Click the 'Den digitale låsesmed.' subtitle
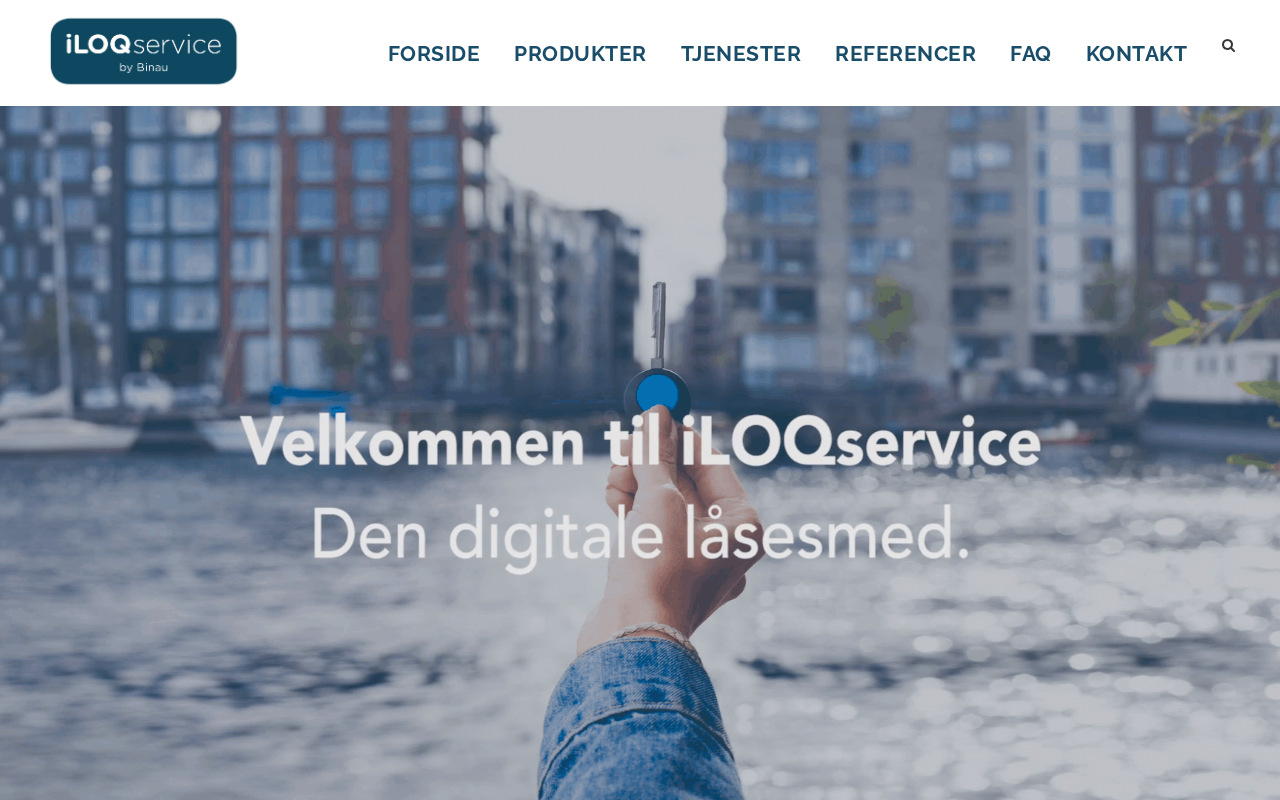This screenshot has height=800, width=1280. [x=640, y=535]
